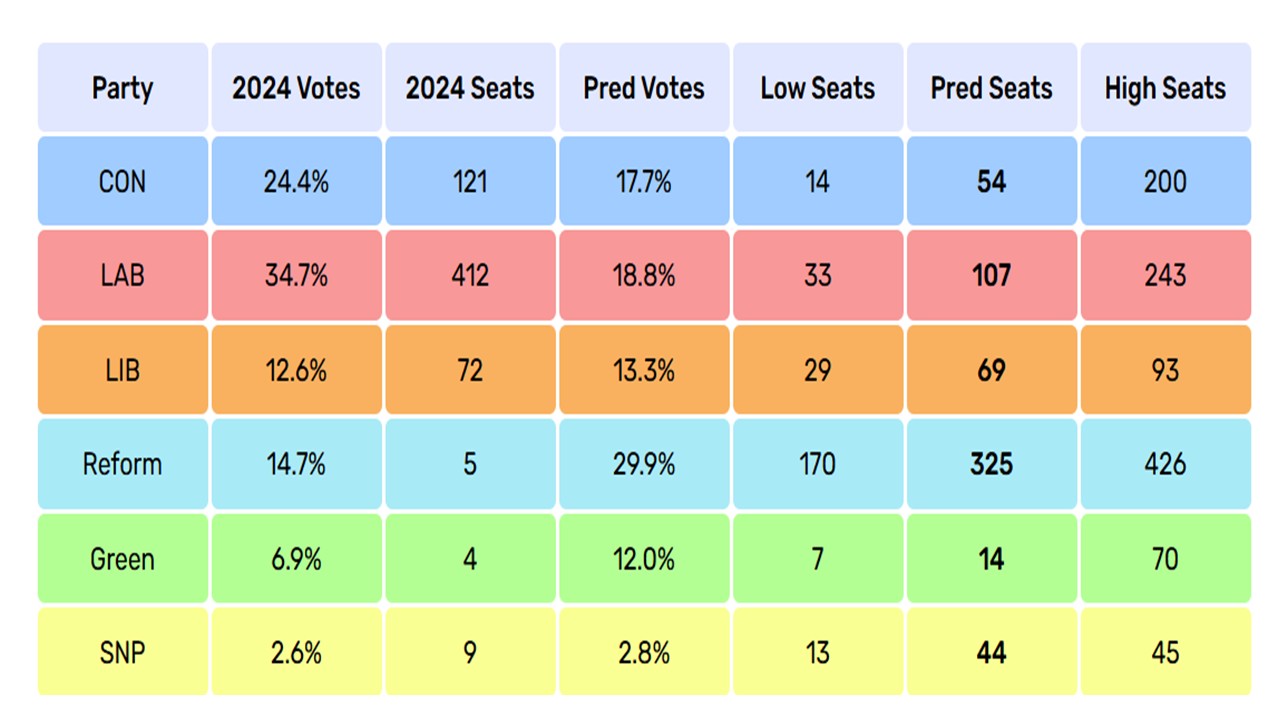Select the Green party cell
Screen dimensions: 1280x720
[122, 558]
